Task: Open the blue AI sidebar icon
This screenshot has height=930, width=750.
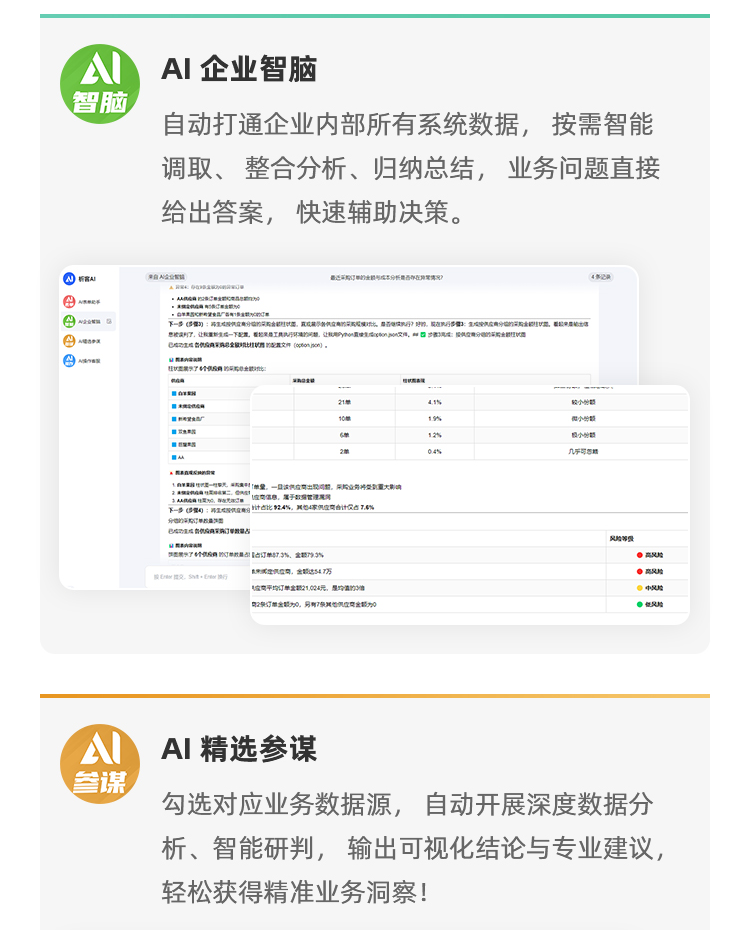Action: tap(70, 361)
